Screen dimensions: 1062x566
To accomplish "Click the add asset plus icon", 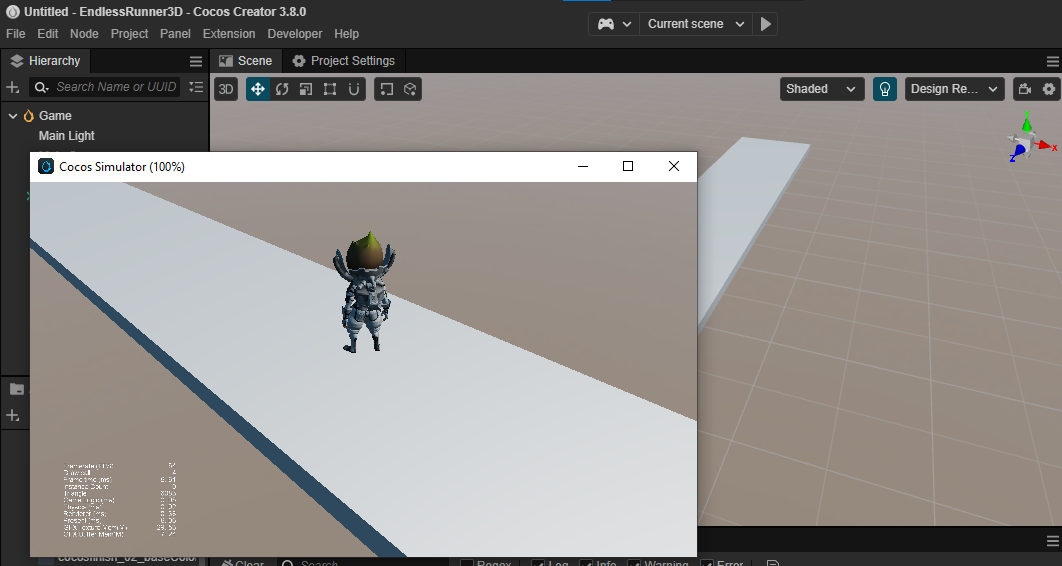I will pos(12,416).
